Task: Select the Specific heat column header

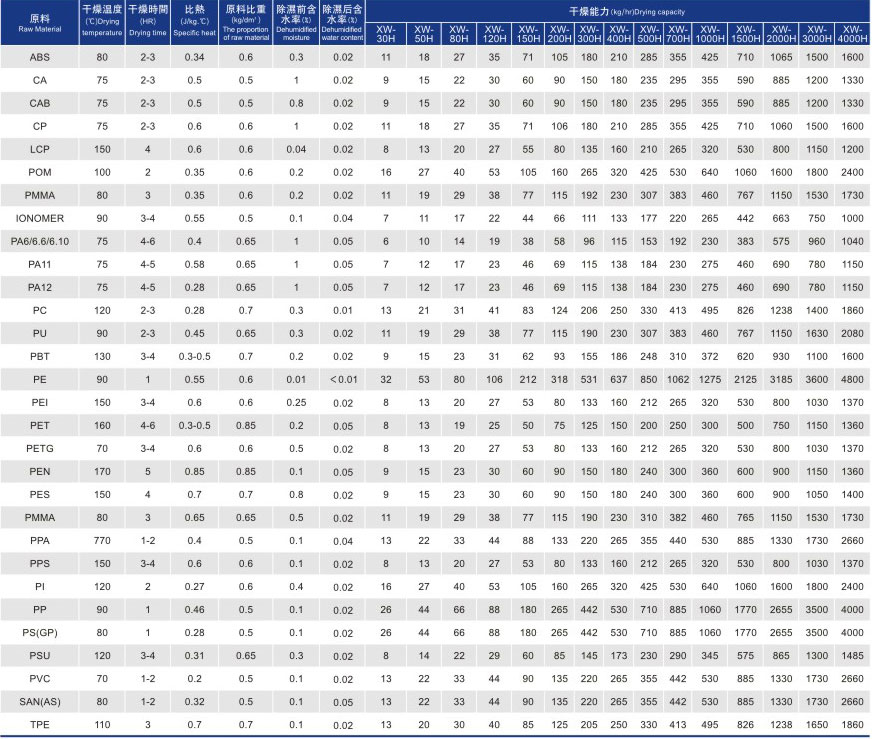Action: click(194, 24)
